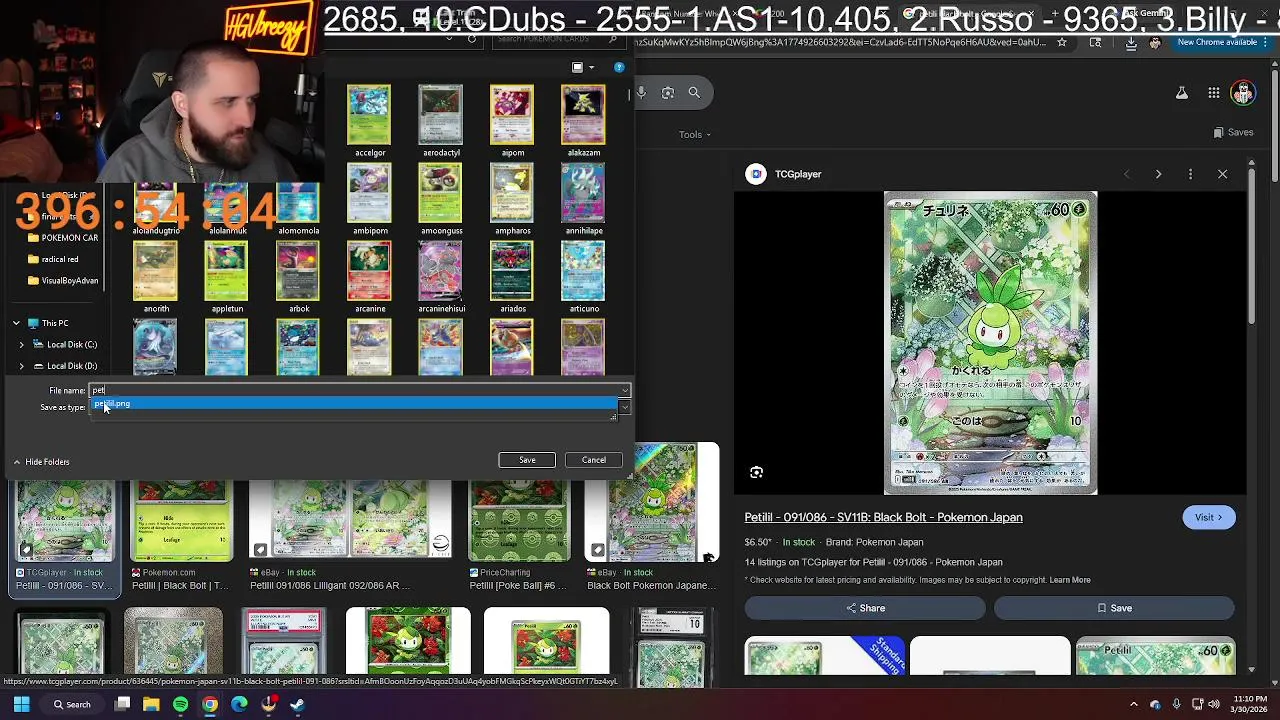Collapse folders with Hide Folders

[41, 462]
